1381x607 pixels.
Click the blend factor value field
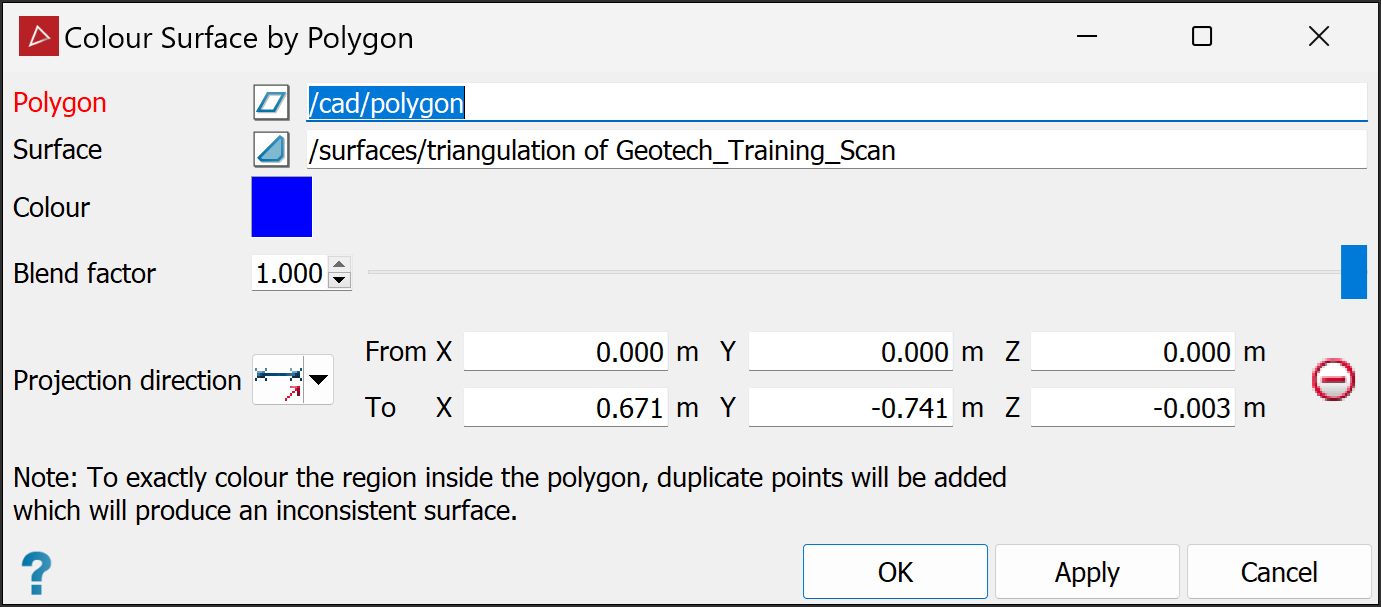(289, 273)
